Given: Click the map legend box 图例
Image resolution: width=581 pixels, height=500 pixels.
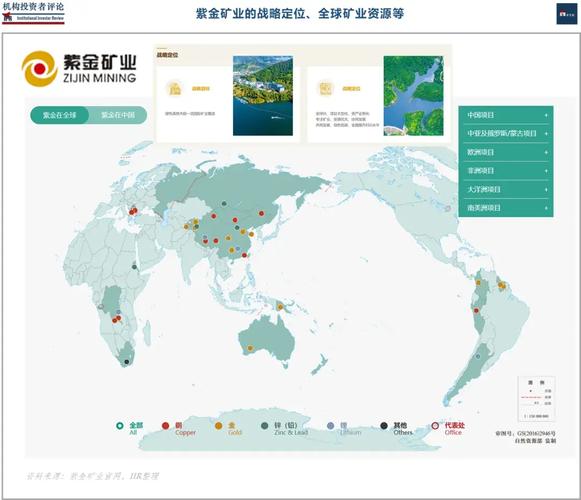Looking at the screenshot, I should coord(536,399).
